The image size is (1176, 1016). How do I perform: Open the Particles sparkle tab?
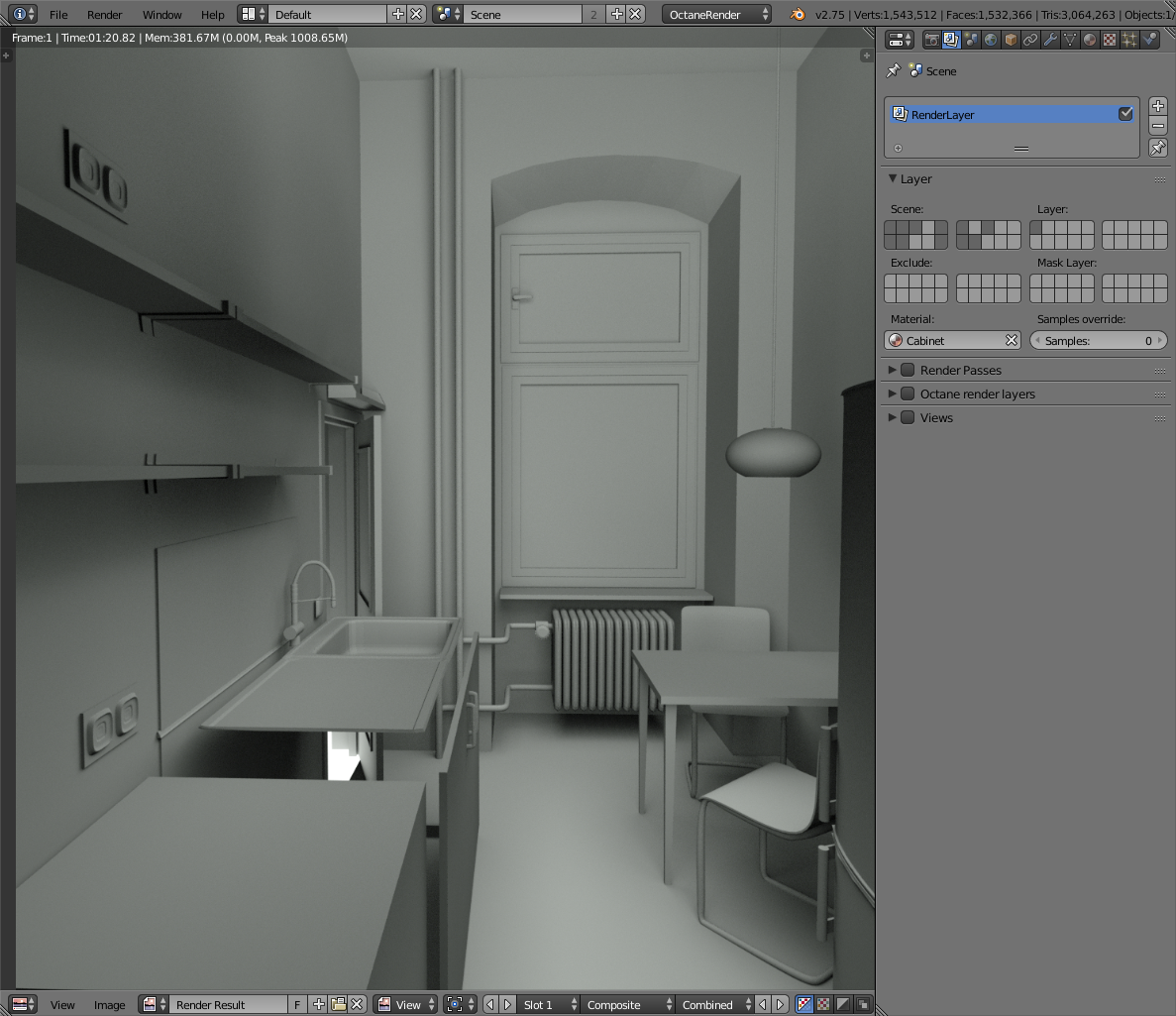[x=1129, y=40]
